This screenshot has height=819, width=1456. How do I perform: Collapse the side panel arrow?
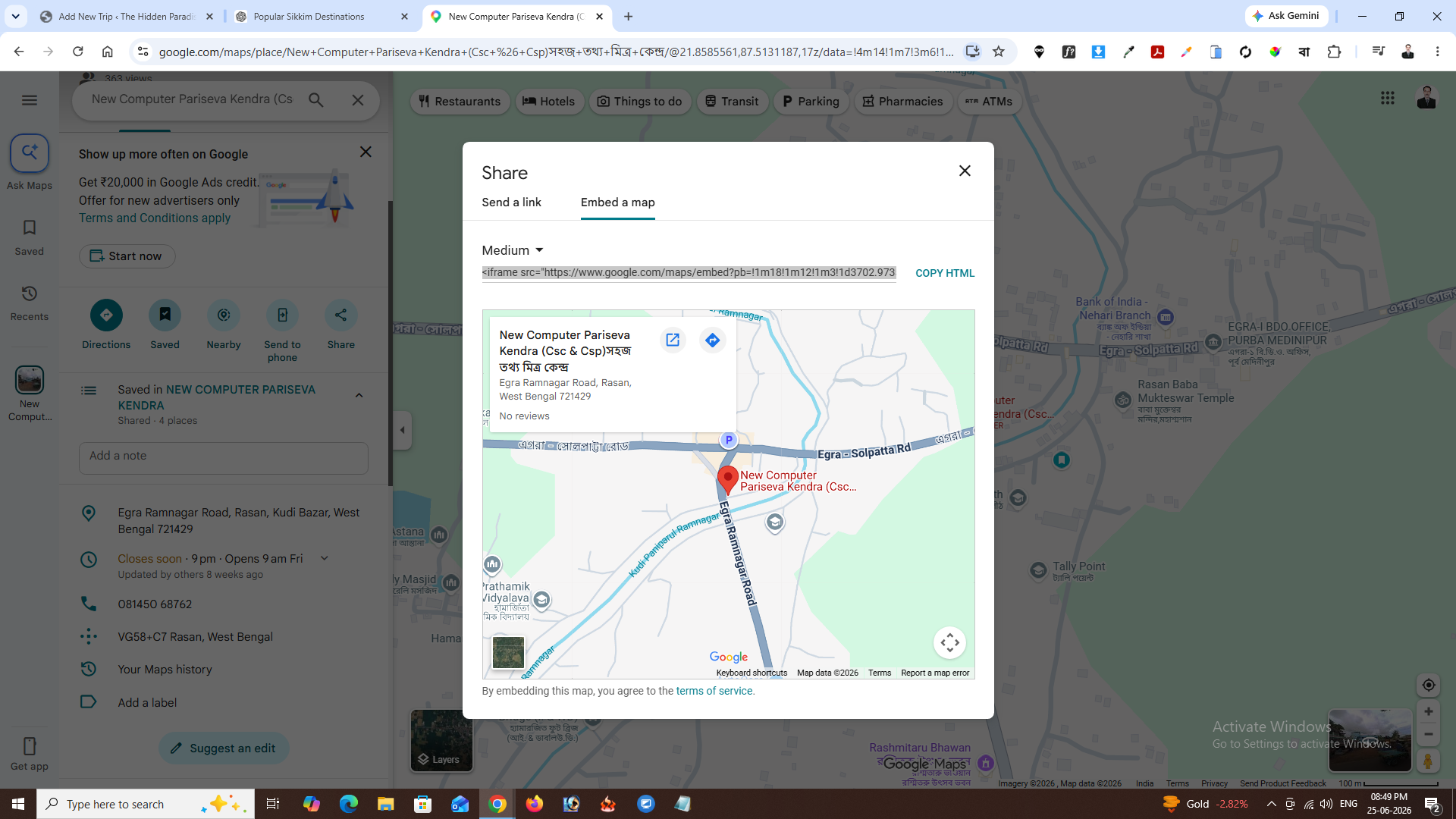click(x=403, y=430)
